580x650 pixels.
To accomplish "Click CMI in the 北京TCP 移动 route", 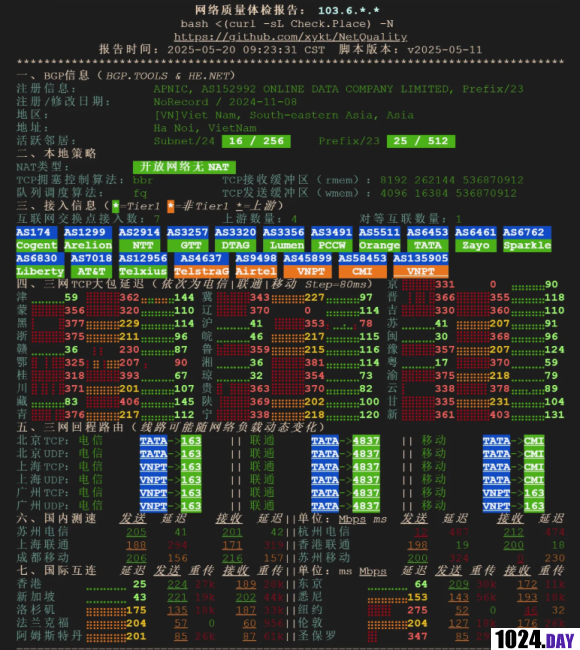I will pos(534,441).
